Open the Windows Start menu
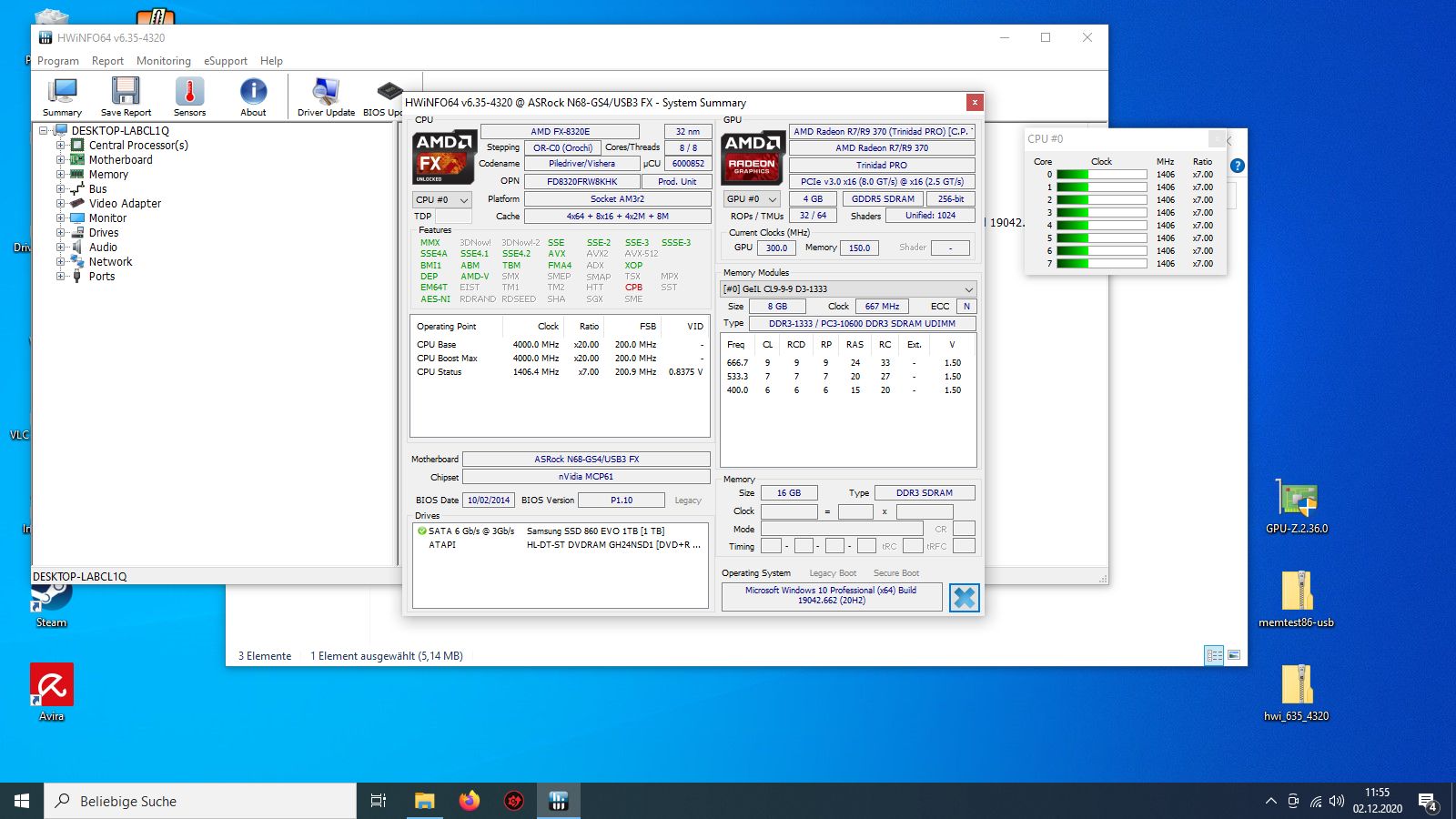This screenshot has height=819, width=1456. coord(22,801)
